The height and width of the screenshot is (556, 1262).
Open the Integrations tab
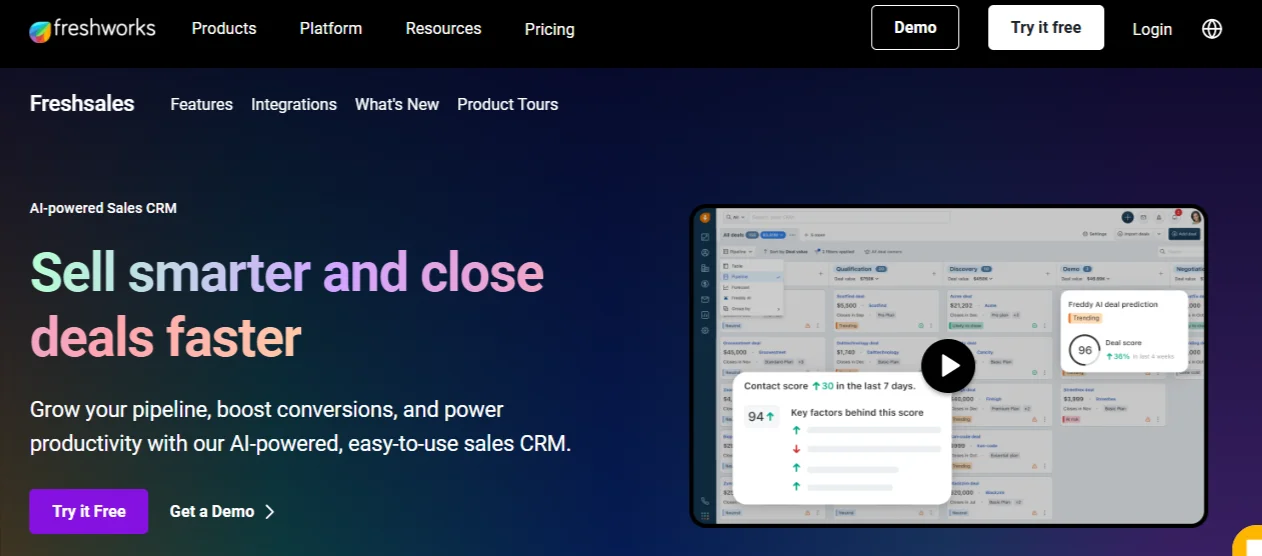click(x=294, y=104)
